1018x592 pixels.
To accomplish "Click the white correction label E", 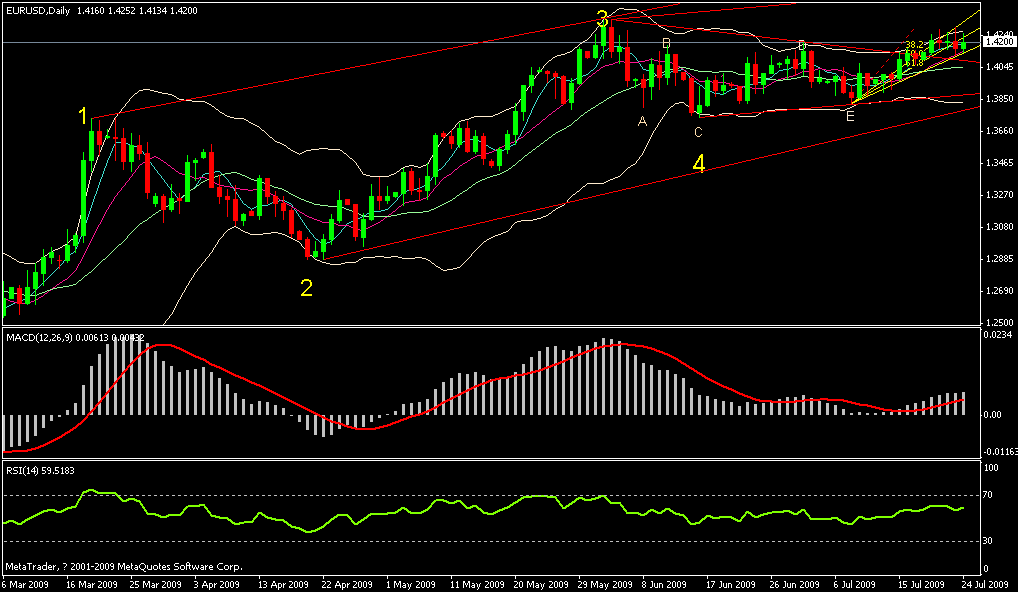I will pyautogui.click(x=850, y=117).
